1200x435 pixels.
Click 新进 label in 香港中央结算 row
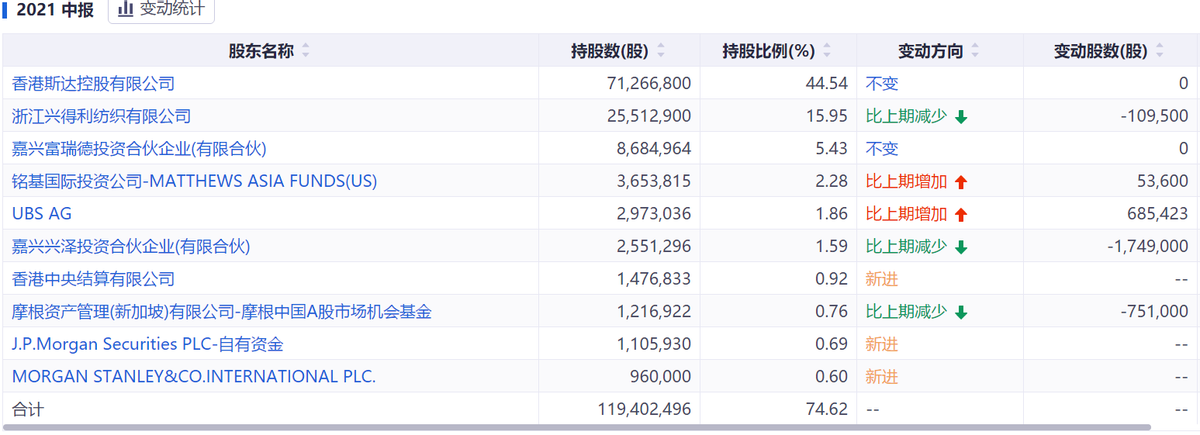click(882, 279)
